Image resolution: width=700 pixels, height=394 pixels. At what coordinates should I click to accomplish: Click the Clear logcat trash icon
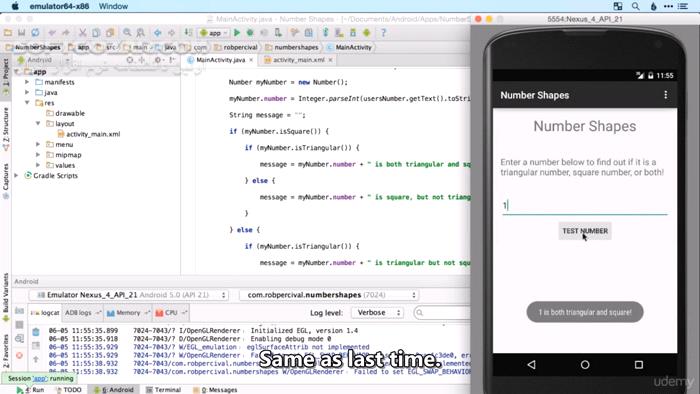(x=36, y=332)
